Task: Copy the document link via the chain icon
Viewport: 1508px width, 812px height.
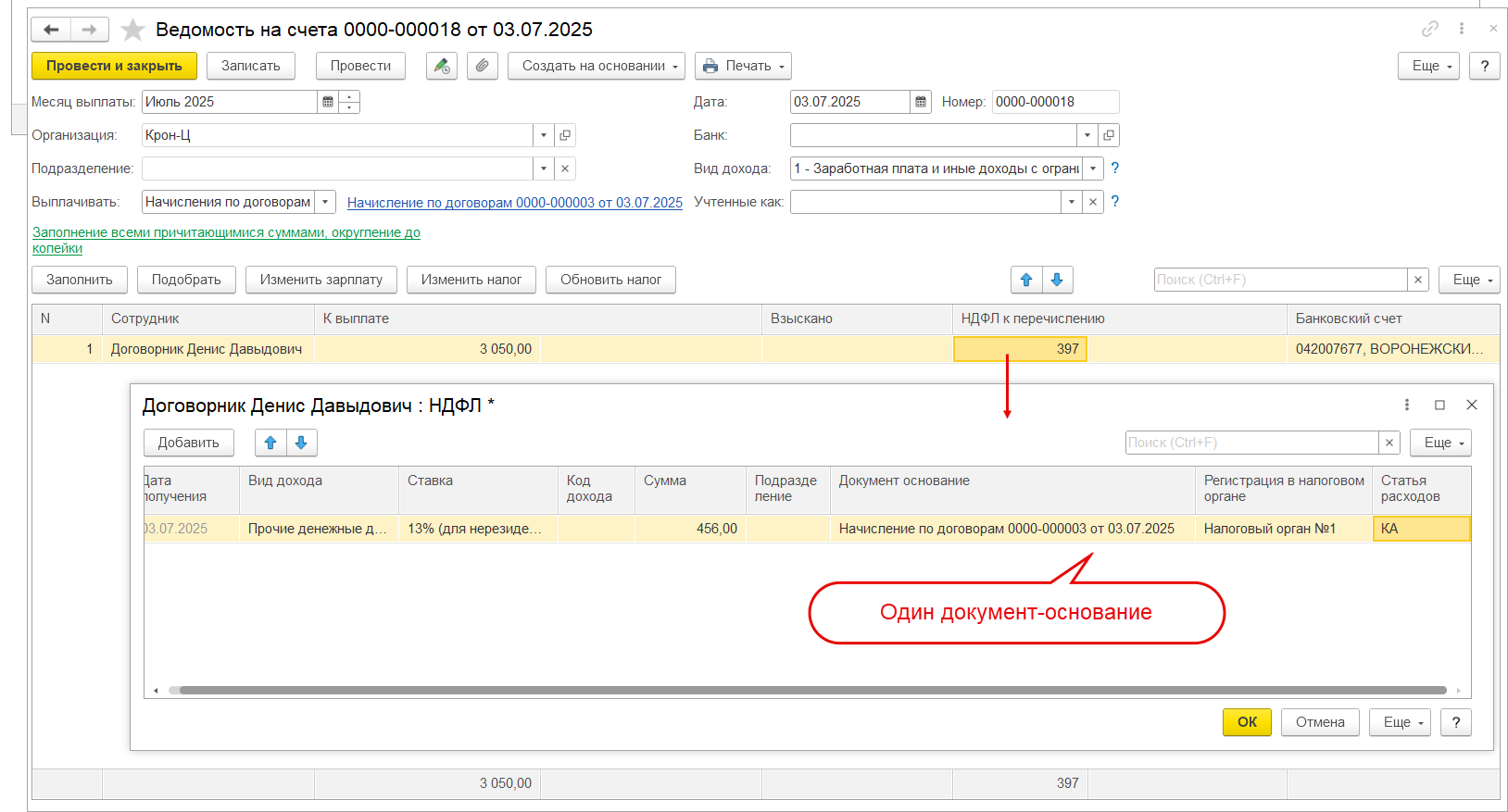Action: click(1430, 29)
